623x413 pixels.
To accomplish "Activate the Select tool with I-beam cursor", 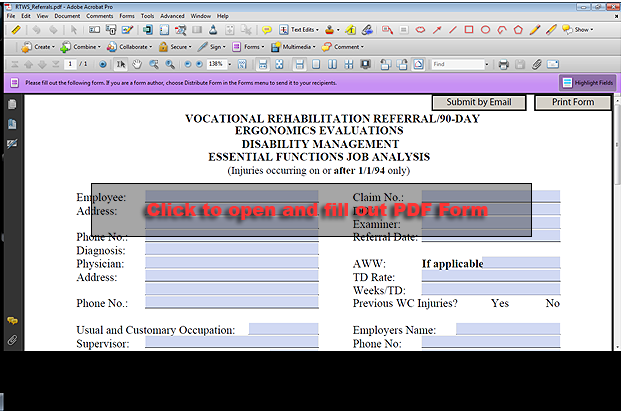I will click(121, 64).
